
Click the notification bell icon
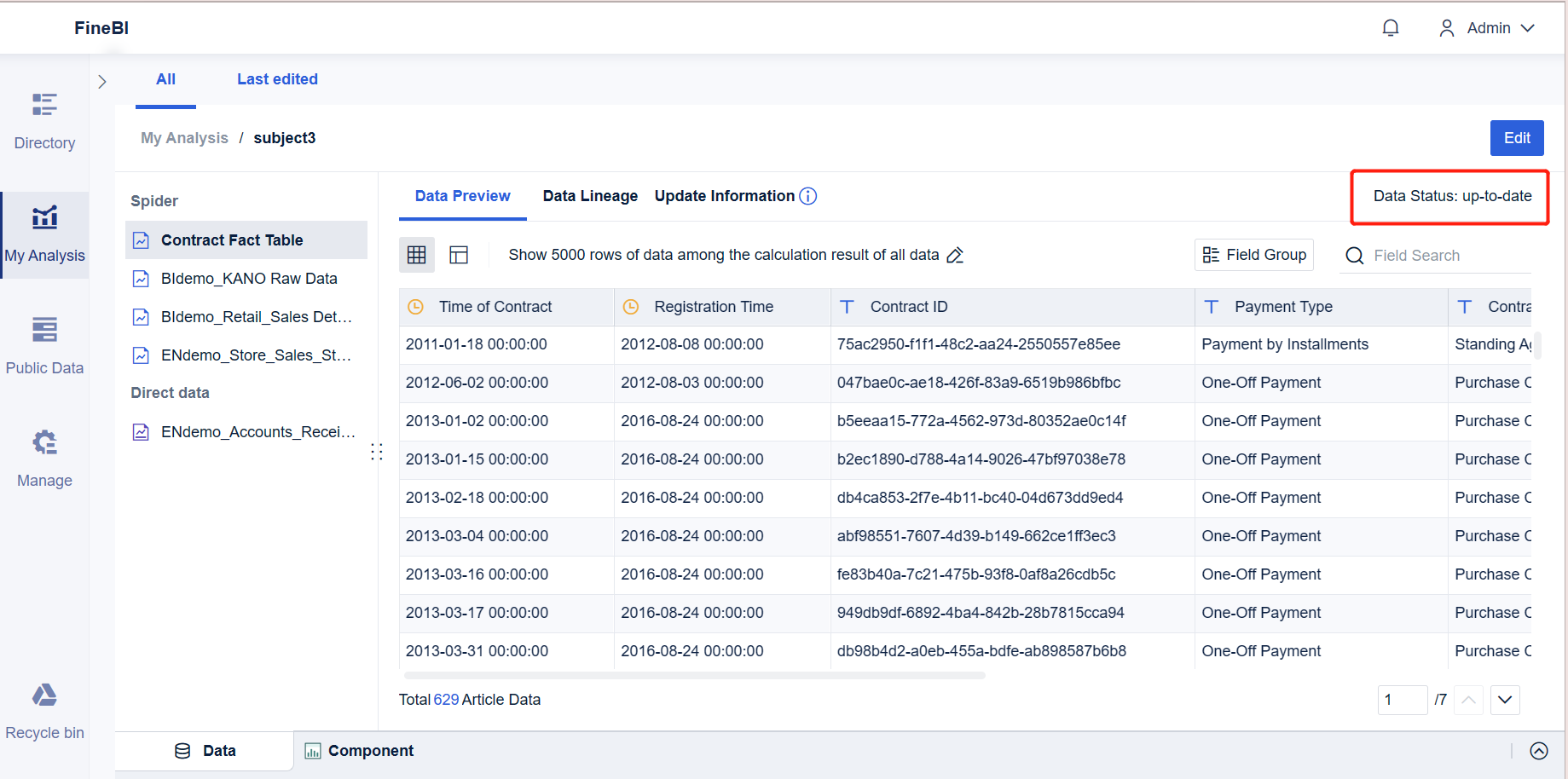coord(1391,27)
